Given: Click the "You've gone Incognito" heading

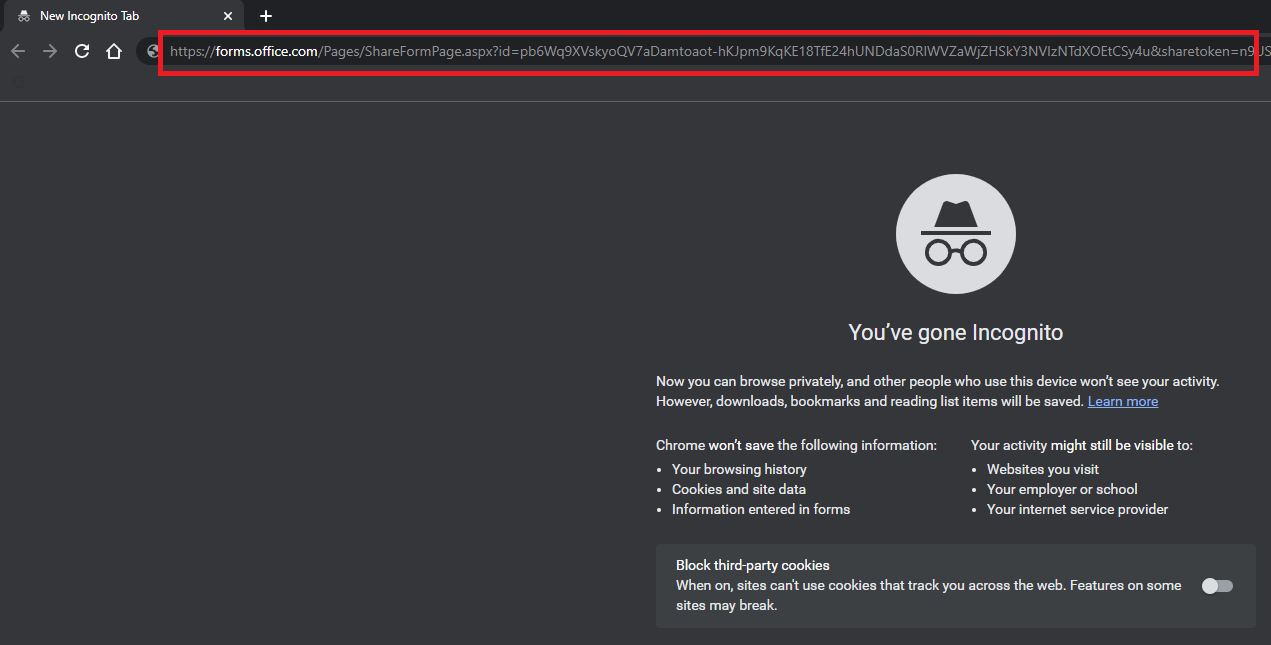Looking at the screenshot, I should point(956,332).
